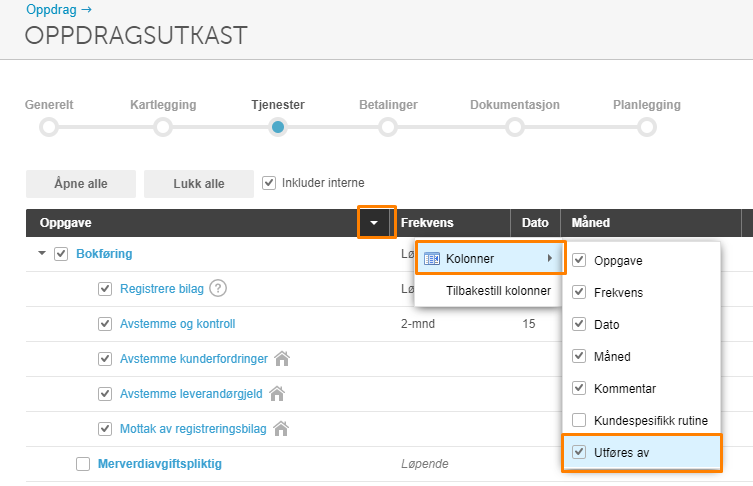Hide the Frekvens column via checkbox
Viewport: 753px width, 486px height.
[x=579, y=292]
